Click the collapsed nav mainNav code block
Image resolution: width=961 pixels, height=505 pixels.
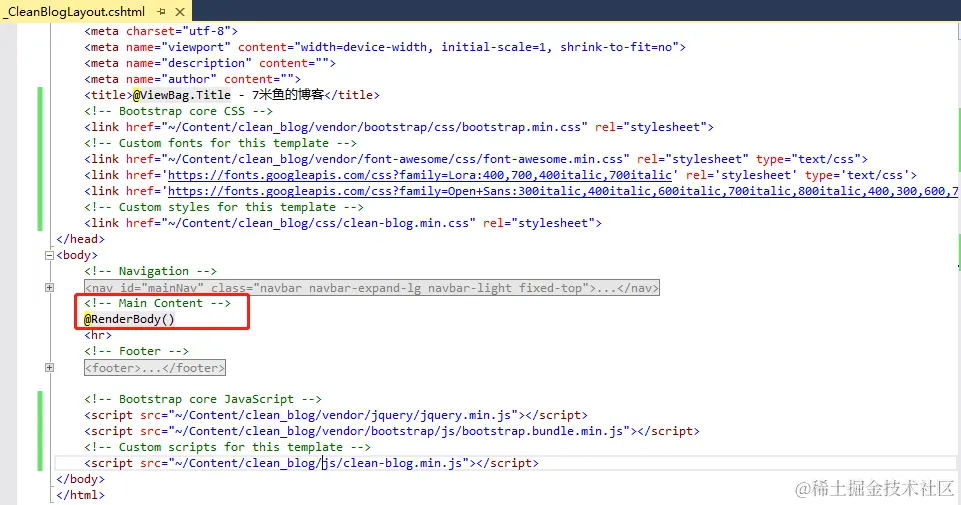click(x=372, y=287)
